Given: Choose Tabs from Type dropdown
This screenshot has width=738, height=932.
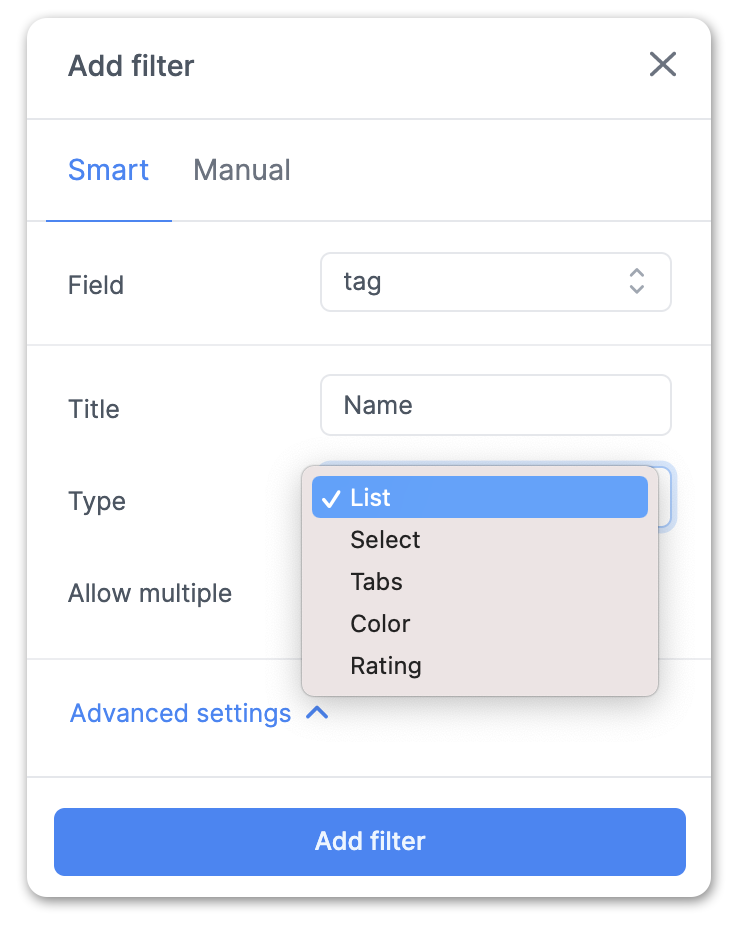Looking at the screenshot, I should (x=376, y=582).
